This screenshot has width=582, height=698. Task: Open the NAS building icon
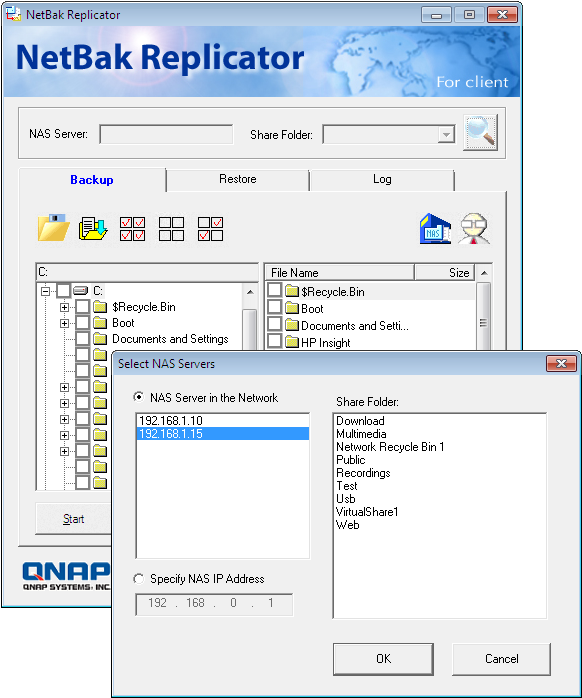click(435, 229)
